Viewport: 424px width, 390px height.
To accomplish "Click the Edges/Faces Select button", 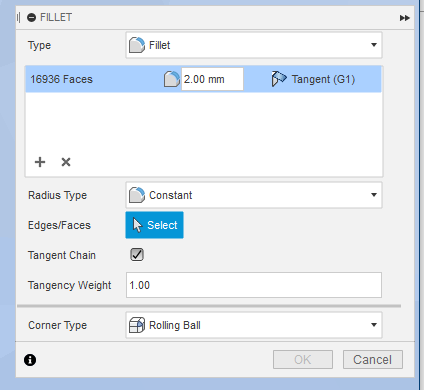I will pyautogui.click(x=154, y=225).
